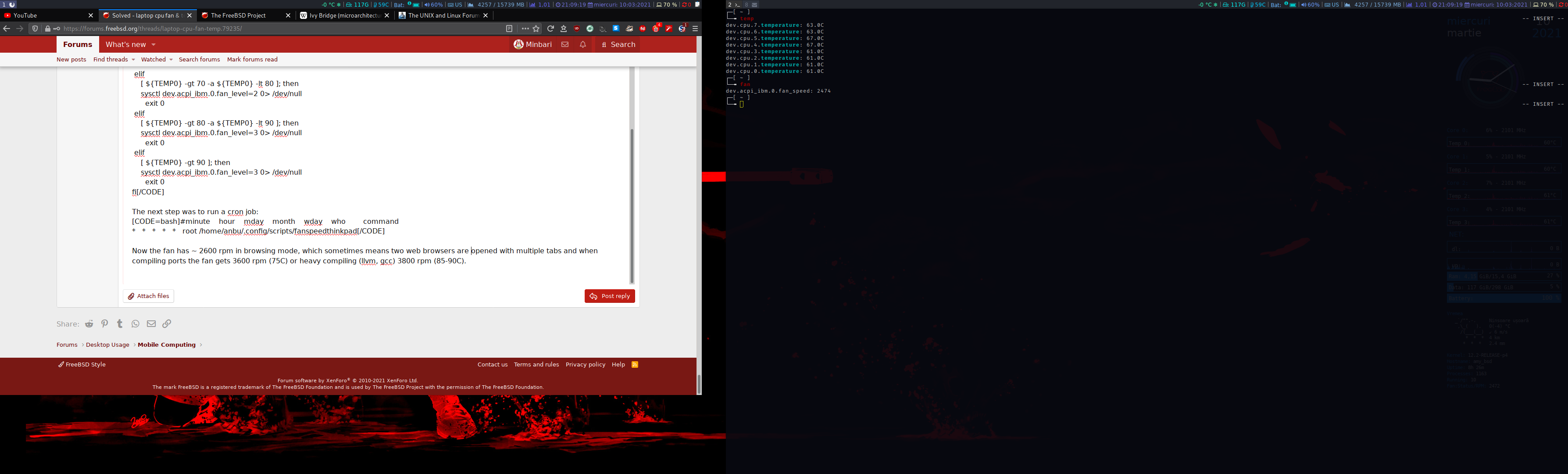This screenshot has height=474, width=1568.
Task: Click the New posts link
Action: 71,60
